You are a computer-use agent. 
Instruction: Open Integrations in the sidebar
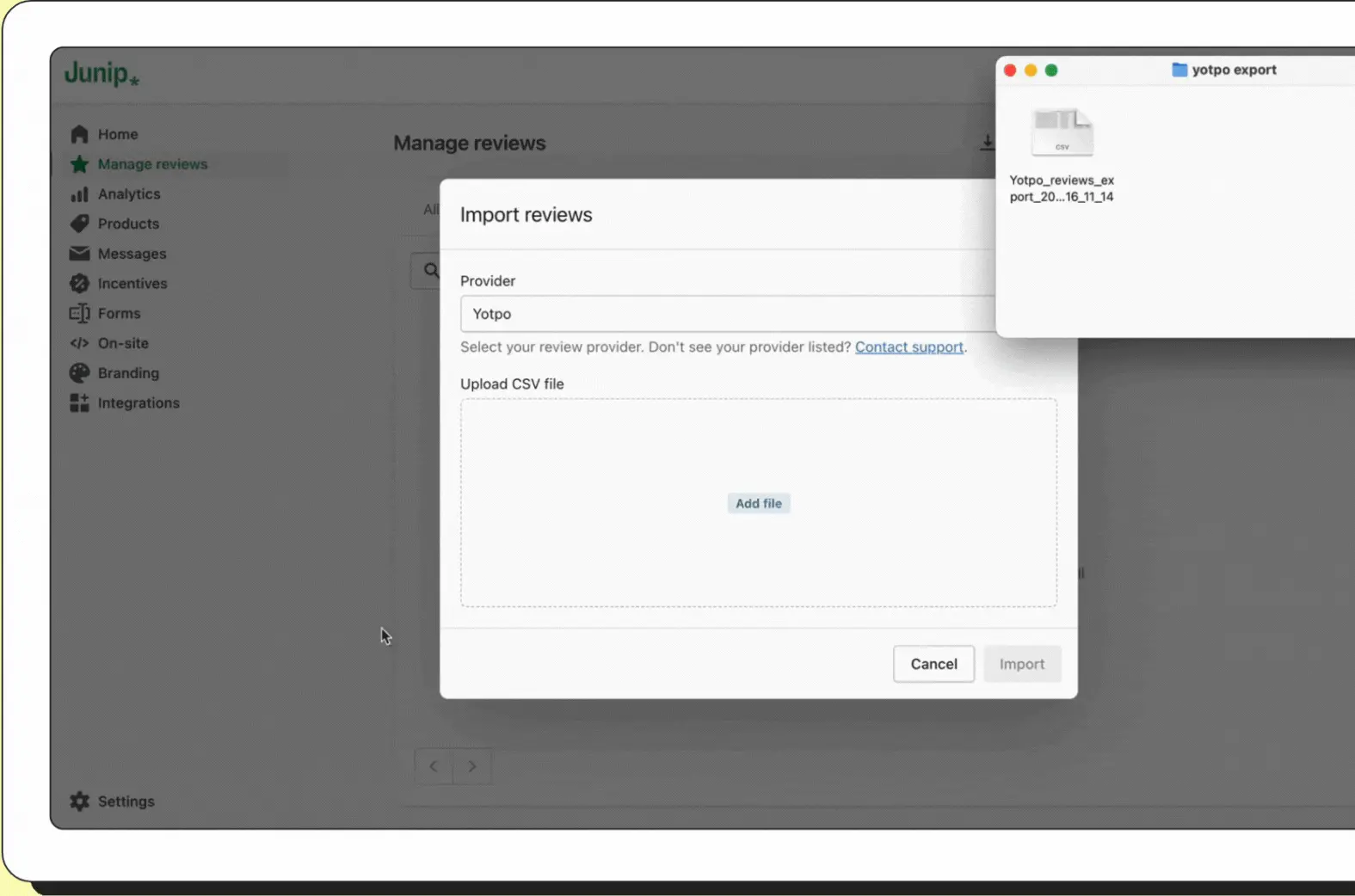click(x=139, y=402)
